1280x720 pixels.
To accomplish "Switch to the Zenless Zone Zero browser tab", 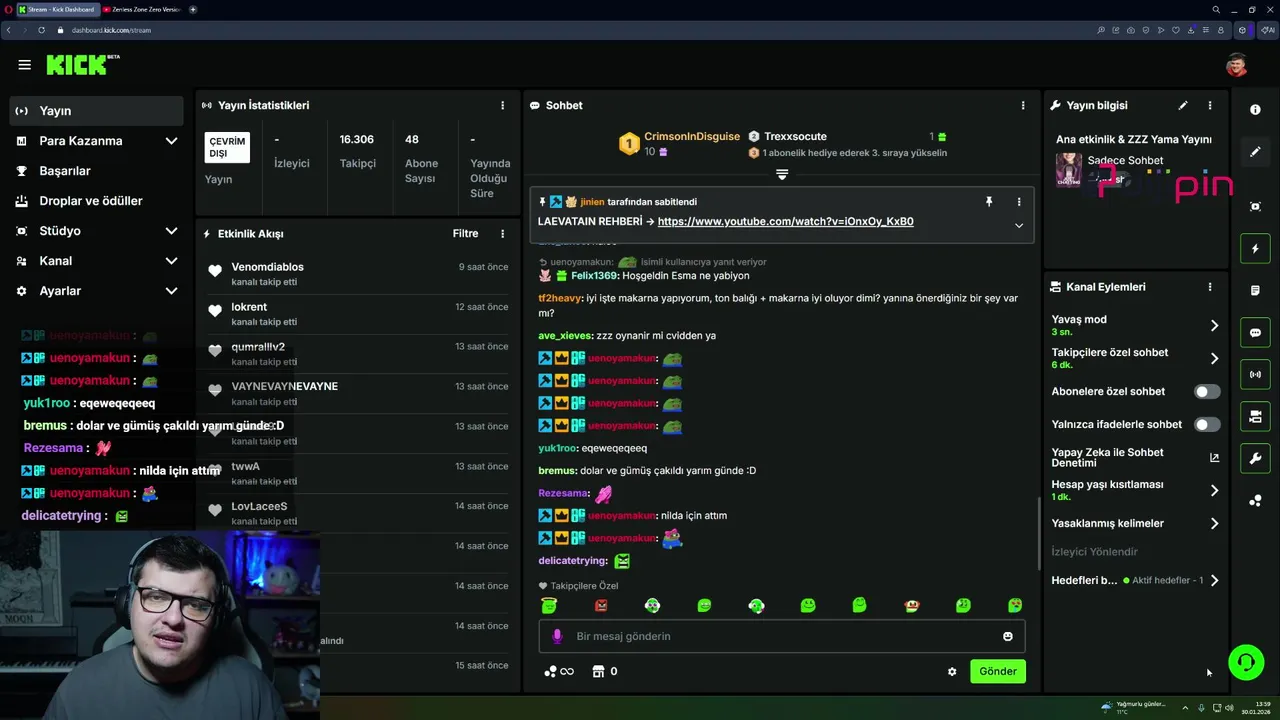I will pyautogui.click(x=141, y=9).
